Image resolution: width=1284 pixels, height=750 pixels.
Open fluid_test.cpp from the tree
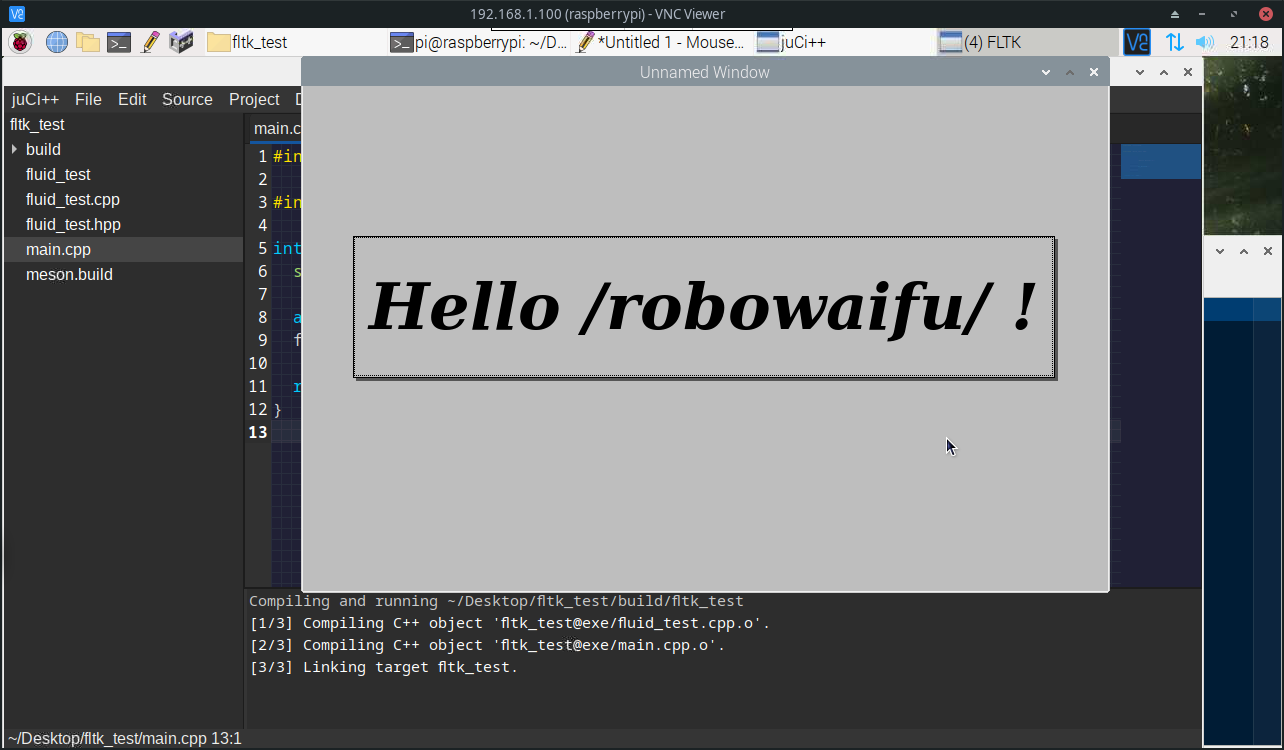point(73,199)
